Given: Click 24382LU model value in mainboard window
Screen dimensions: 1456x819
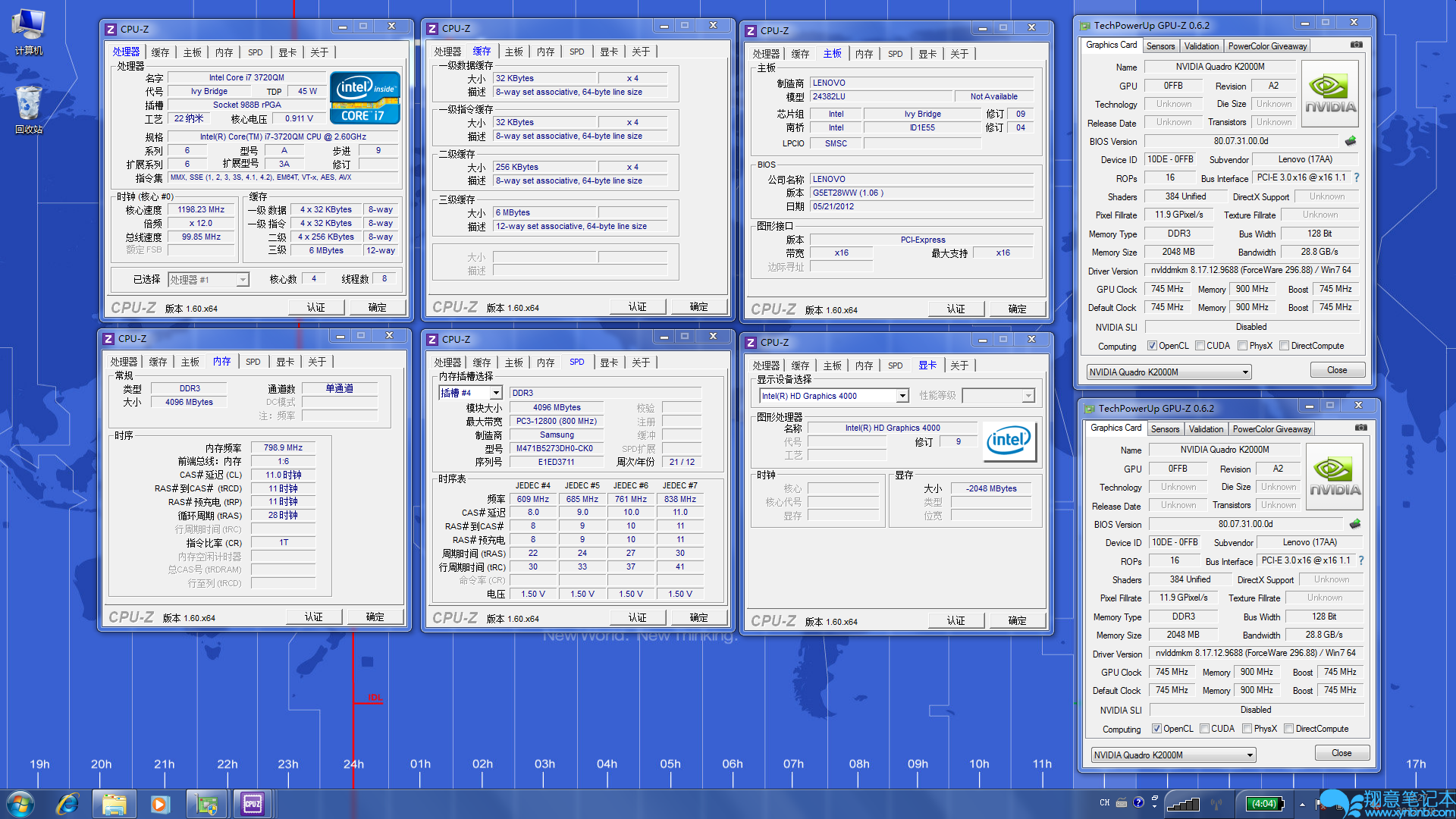Looking at the screenshot, I should point(881,96).
